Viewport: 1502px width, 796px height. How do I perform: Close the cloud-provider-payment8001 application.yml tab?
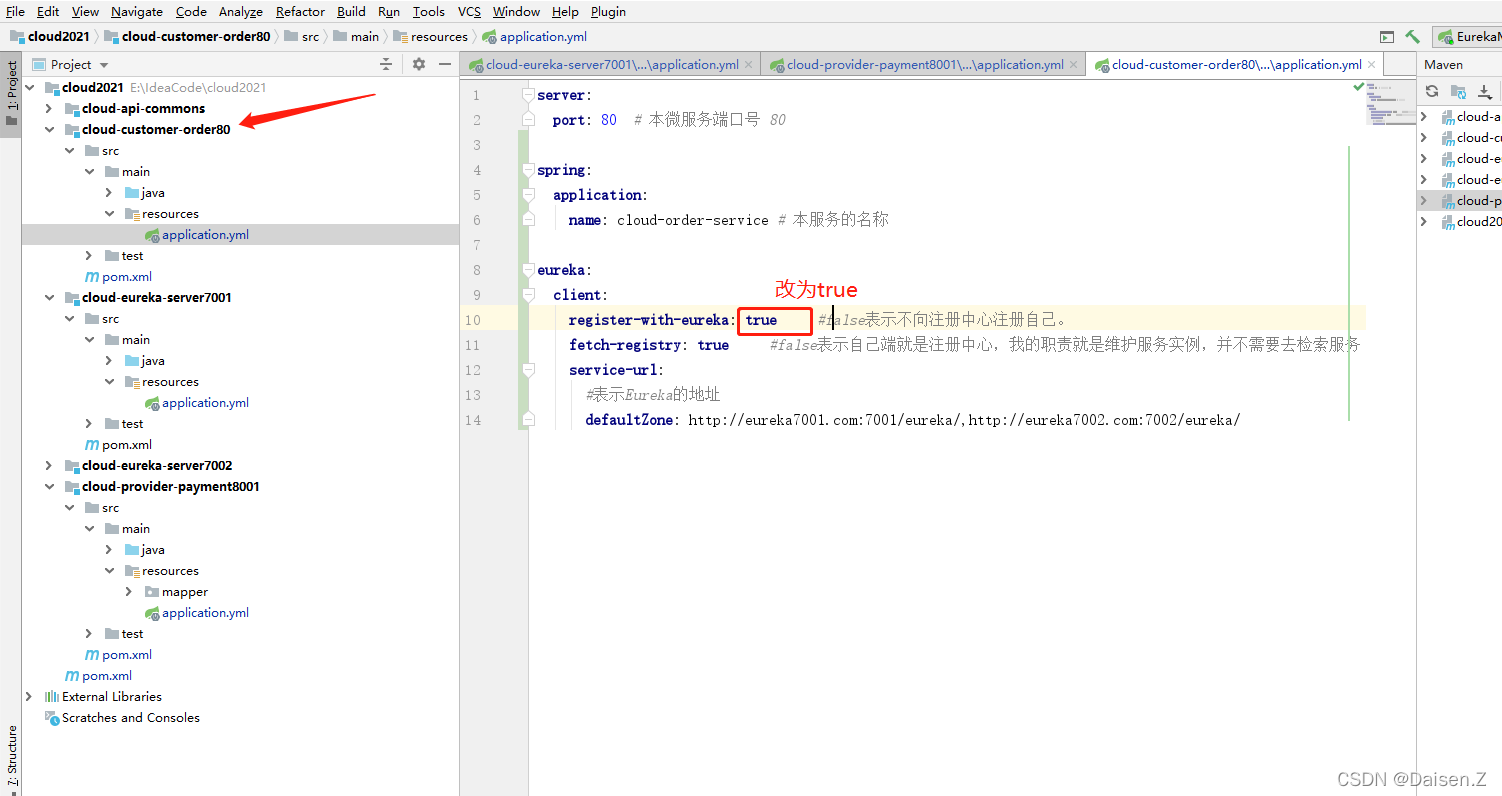(1074, 64)
